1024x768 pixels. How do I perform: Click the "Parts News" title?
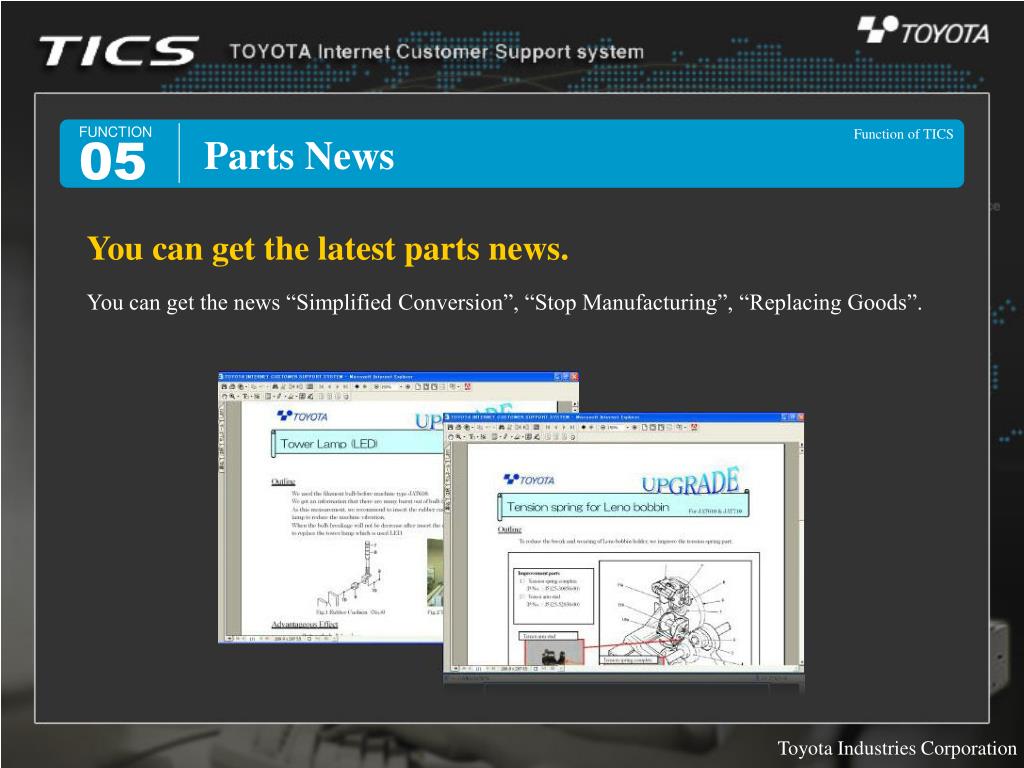[299, 156]
